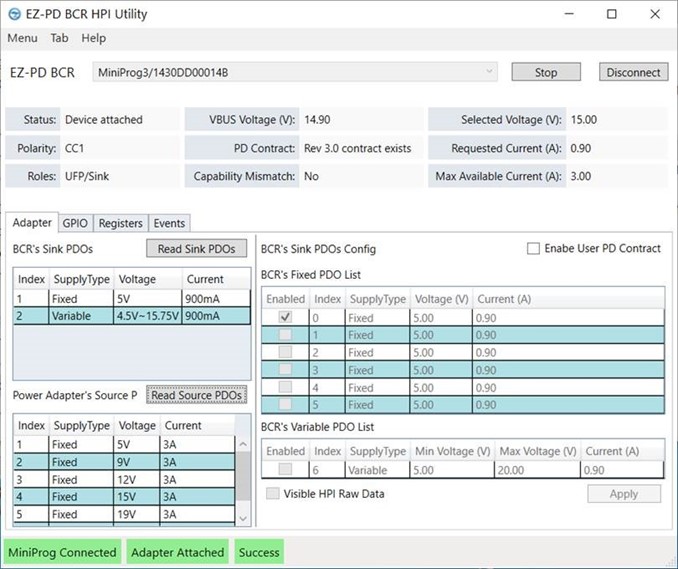Switch to the Adapter tab
678x569 pixels.
[x=32, y=223]
